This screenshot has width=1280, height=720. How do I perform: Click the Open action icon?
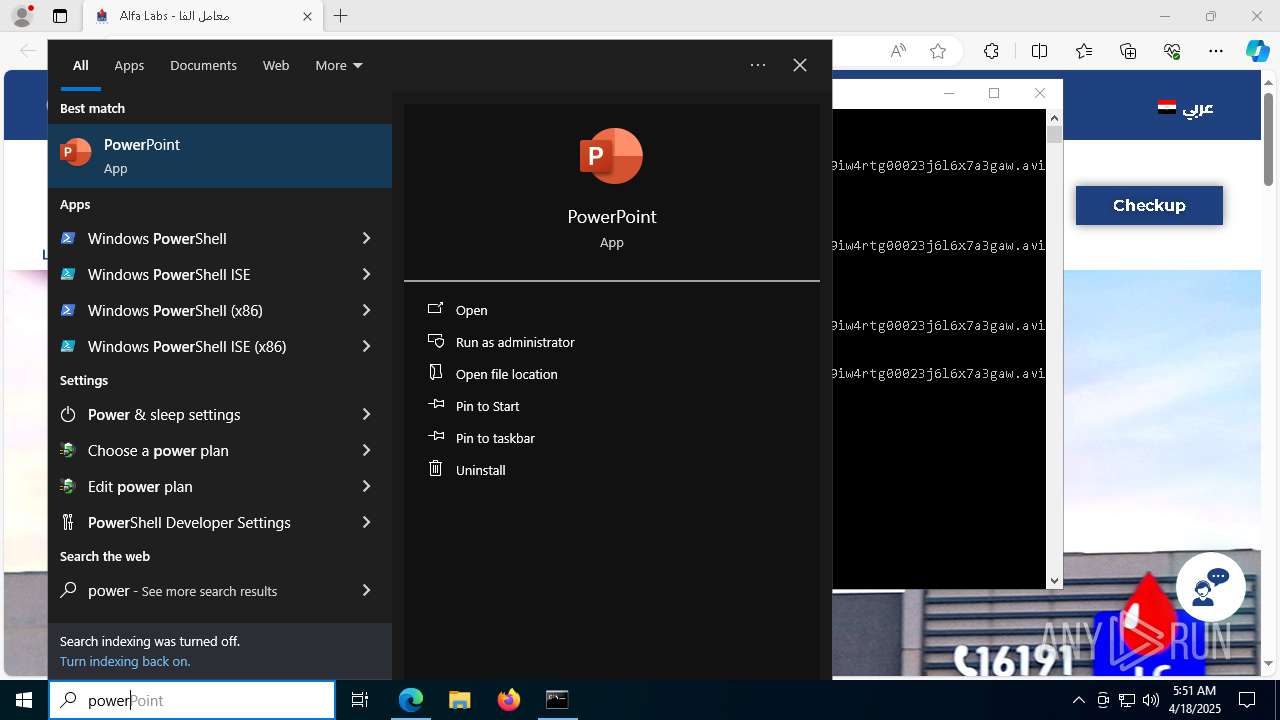(435, 309)
